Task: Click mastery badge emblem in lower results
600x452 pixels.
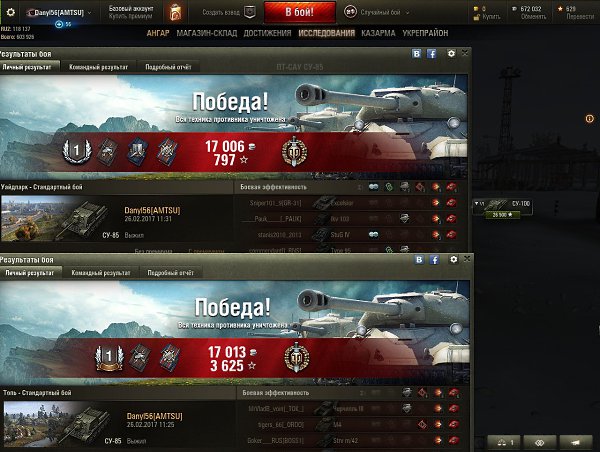Action: pos(296,357)
